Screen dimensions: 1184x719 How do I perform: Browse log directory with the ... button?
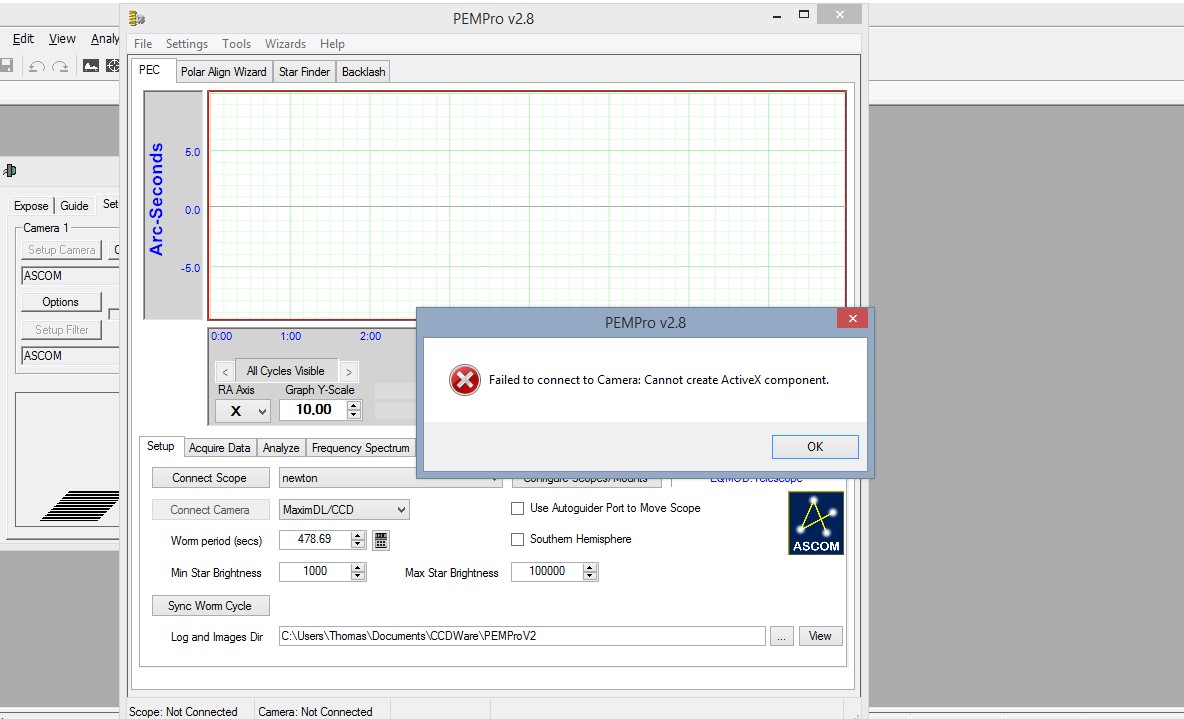(x=782, y=636)
